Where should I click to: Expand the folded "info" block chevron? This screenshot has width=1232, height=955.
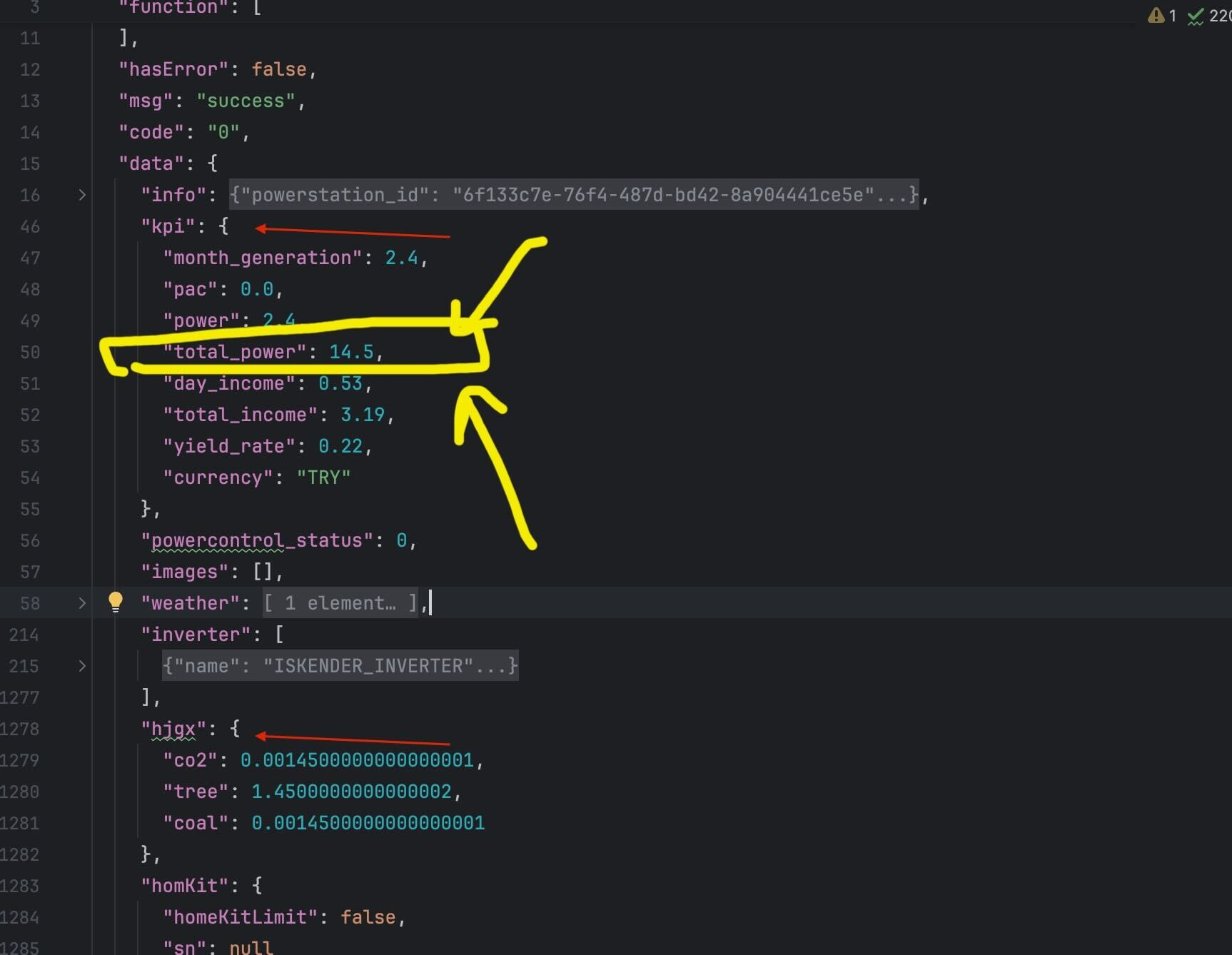[82, 195]
